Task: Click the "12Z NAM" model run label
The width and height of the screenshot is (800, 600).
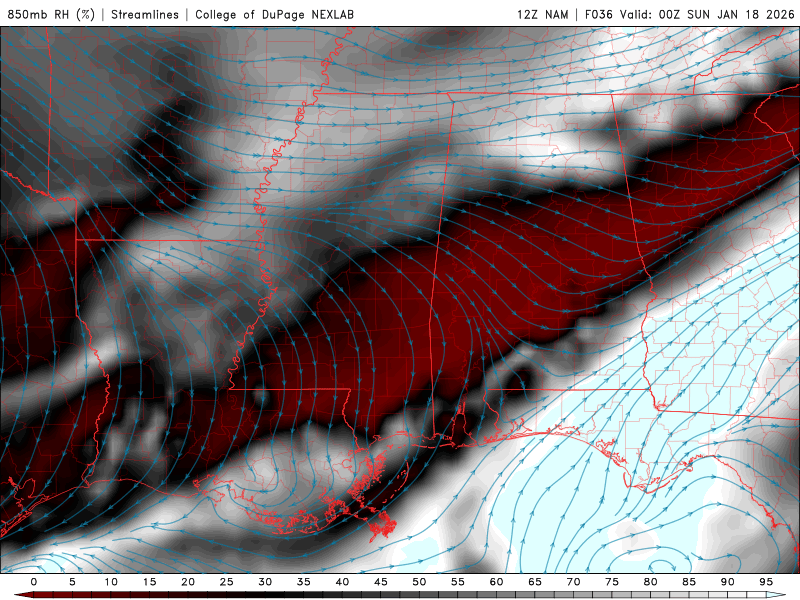Action: (542, 14)
